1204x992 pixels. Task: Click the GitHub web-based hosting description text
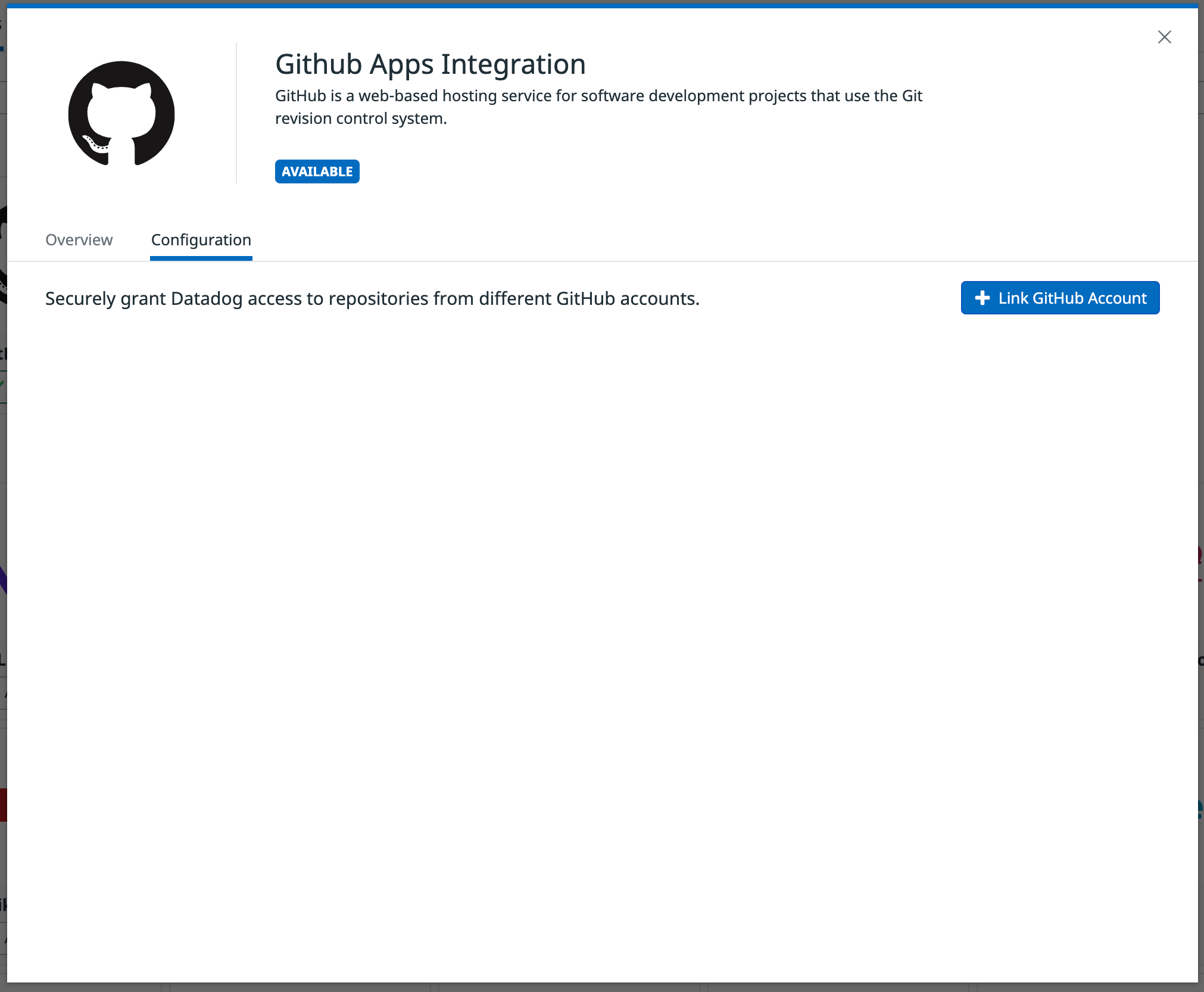(598, 107)
